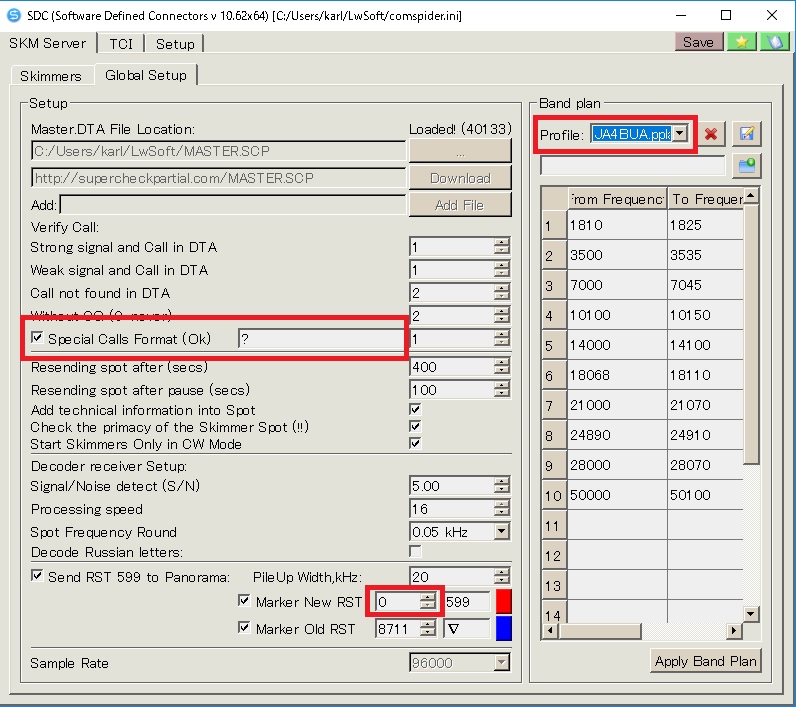Click the blue book icon near Save

point(775,42)
